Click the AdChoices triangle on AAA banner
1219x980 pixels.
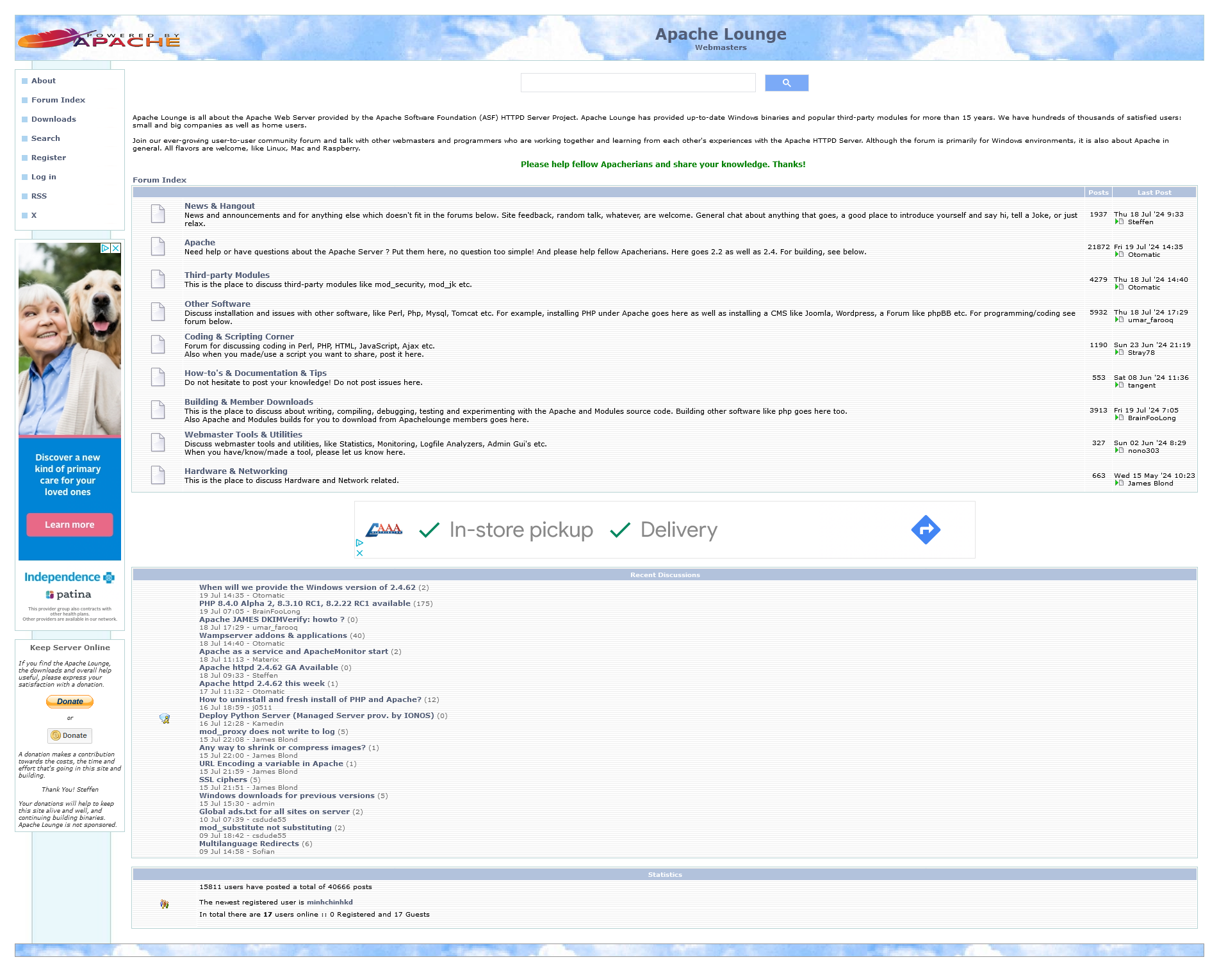[x=359, y=543]
